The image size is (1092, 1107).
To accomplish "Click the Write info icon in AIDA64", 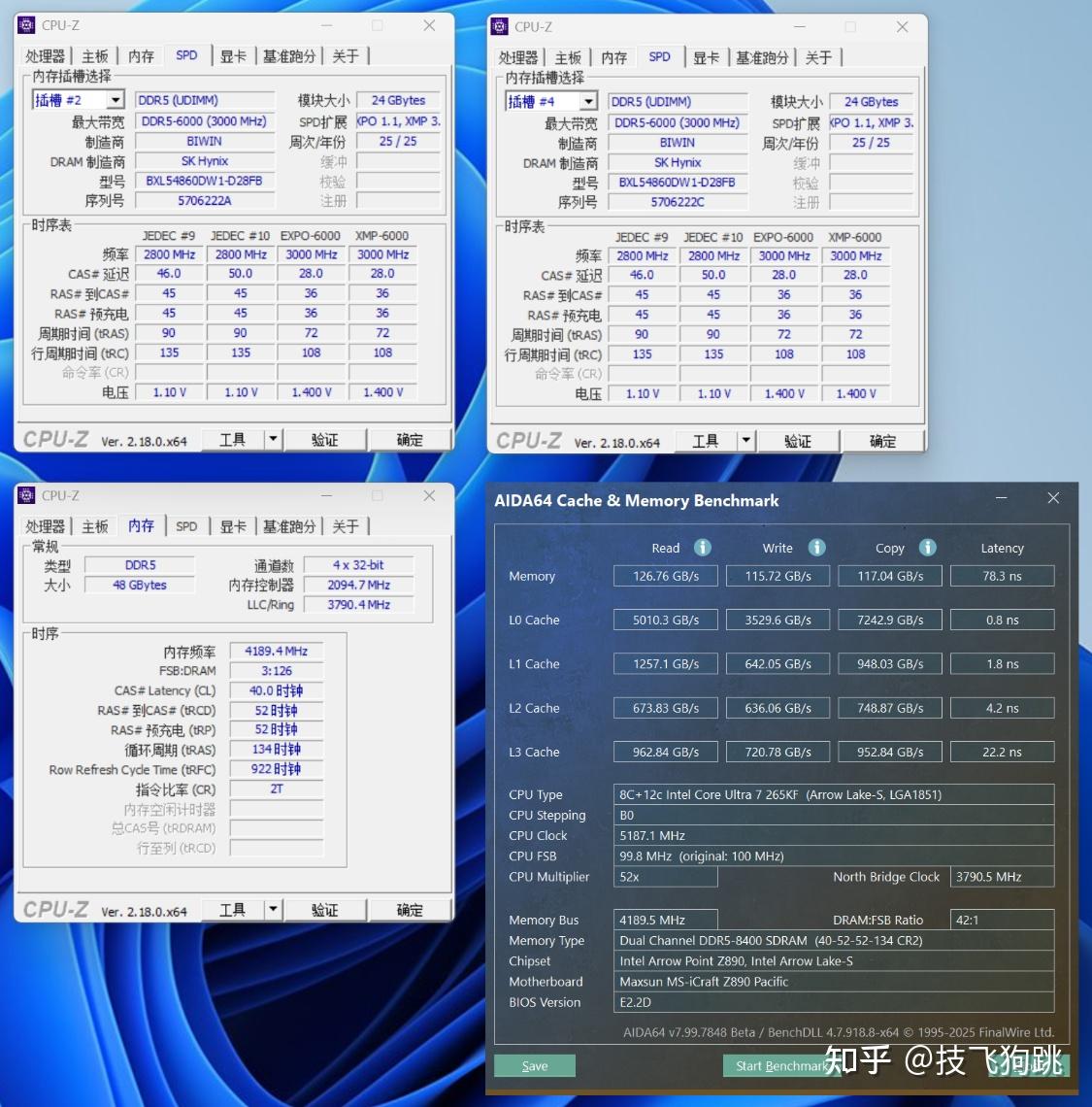I will 816,547.
